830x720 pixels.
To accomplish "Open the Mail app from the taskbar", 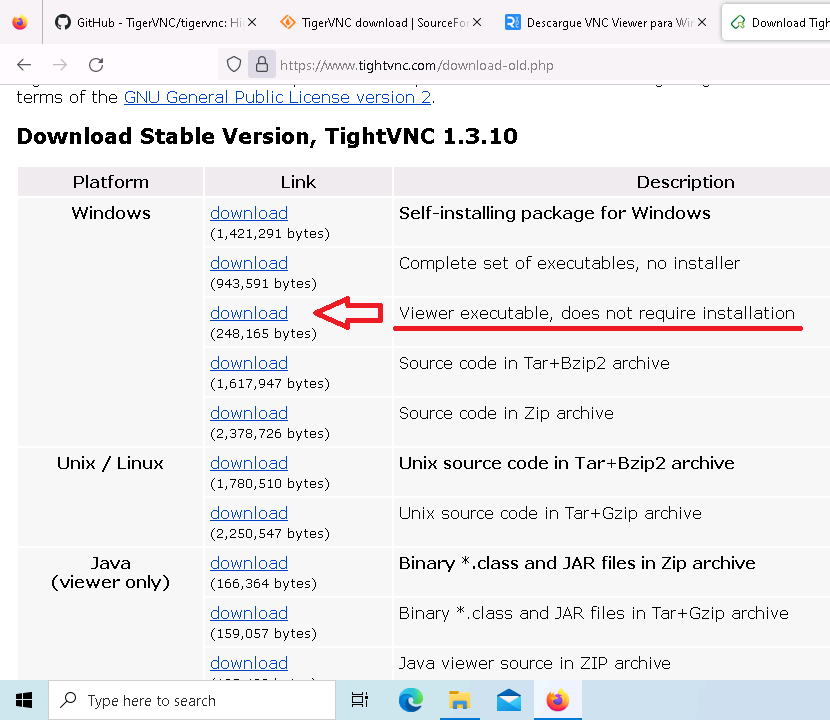I will point(509,700).
